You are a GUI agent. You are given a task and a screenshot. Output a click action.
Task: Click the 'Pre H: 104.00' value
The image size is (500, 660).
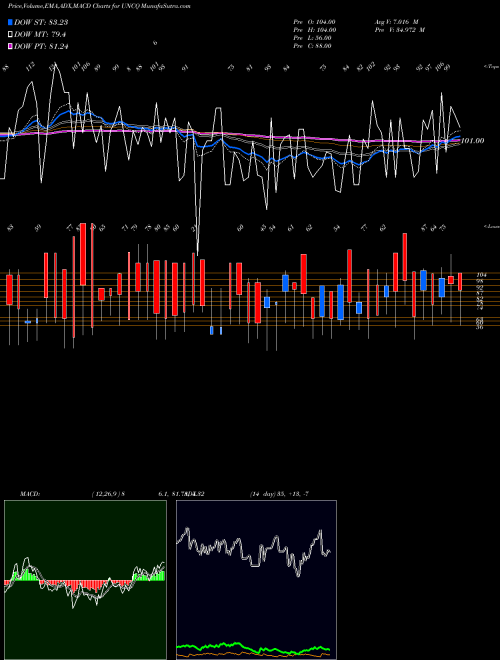(314, 30)
